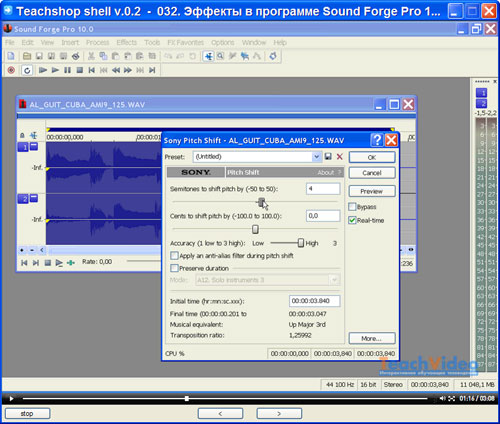This screenshot has height=424, width=500.
Task: Click Play All in main transport bar
Action: point(43,70)
